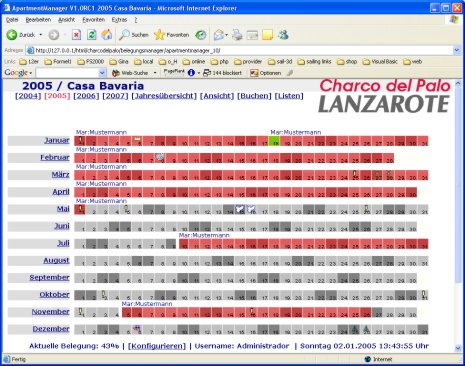Viewport: 465px width, 366px height.
Task: Switch to the [2006] year link
Action: (x=86, y=96)
